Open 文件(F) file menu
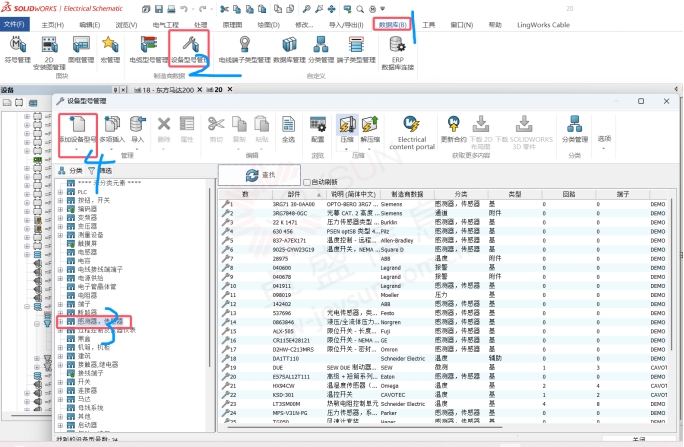 (14, 25)
